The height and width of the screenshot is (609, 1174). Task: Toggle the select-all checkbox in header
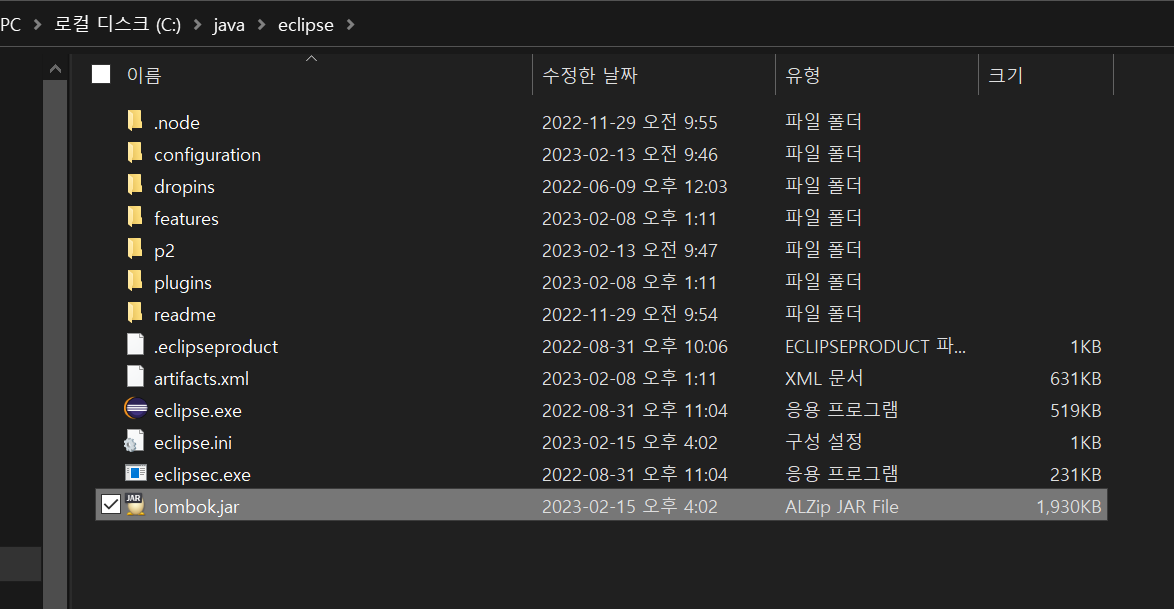pos(101,74)
